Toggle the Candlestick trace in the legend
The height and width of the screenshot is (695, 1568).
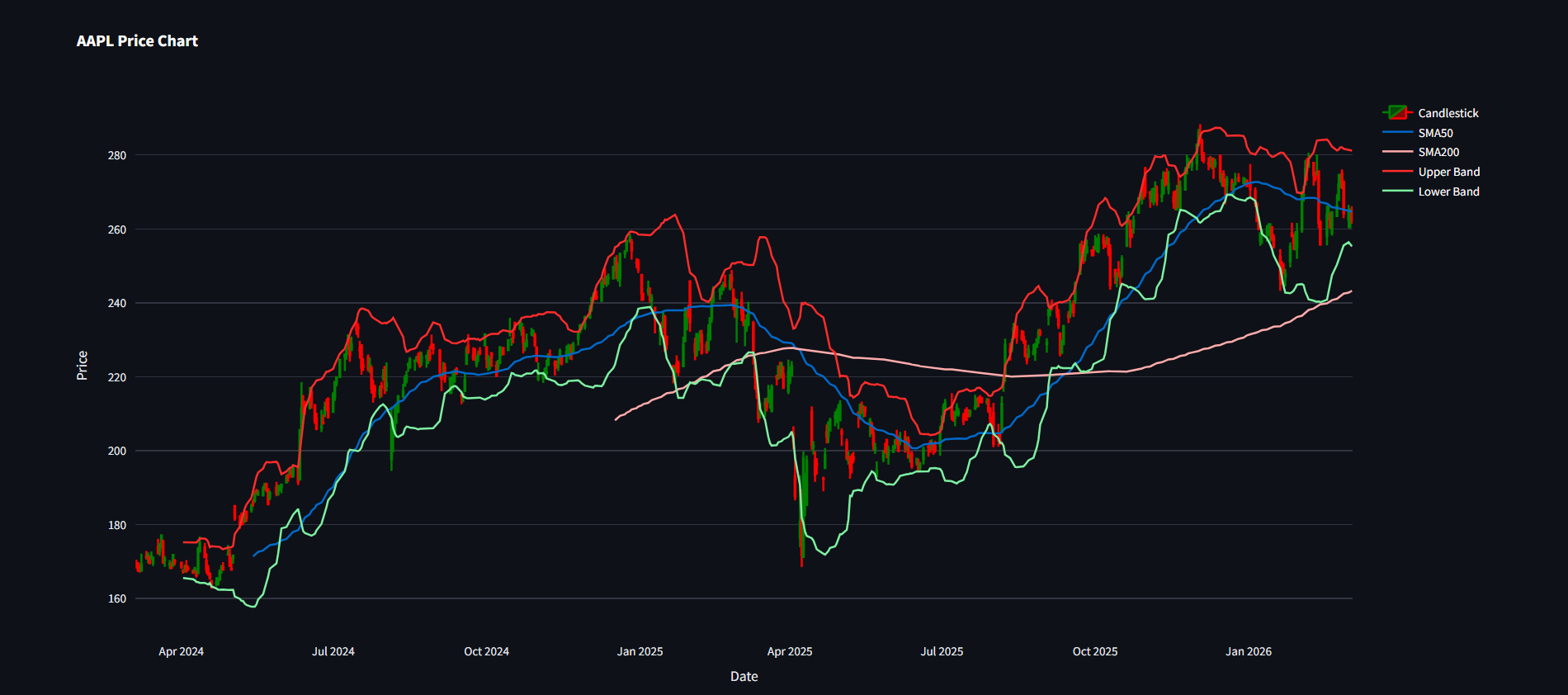click(1448, 113)
